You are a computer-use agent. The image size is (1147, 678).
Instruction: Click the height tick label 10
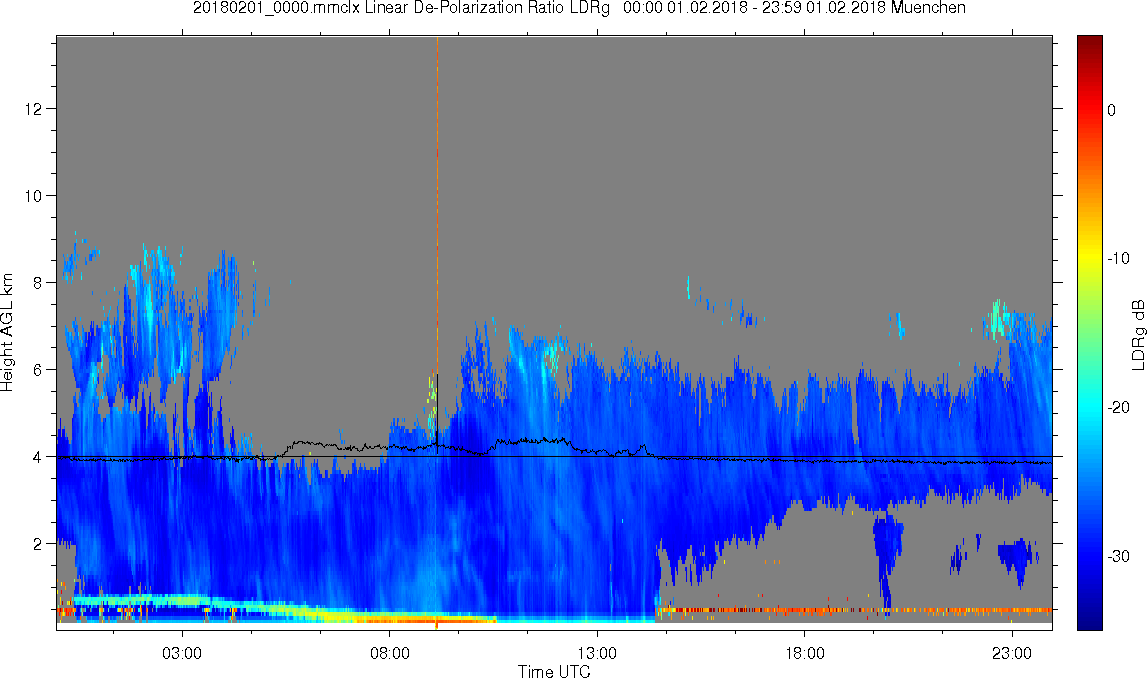point(33,196)
